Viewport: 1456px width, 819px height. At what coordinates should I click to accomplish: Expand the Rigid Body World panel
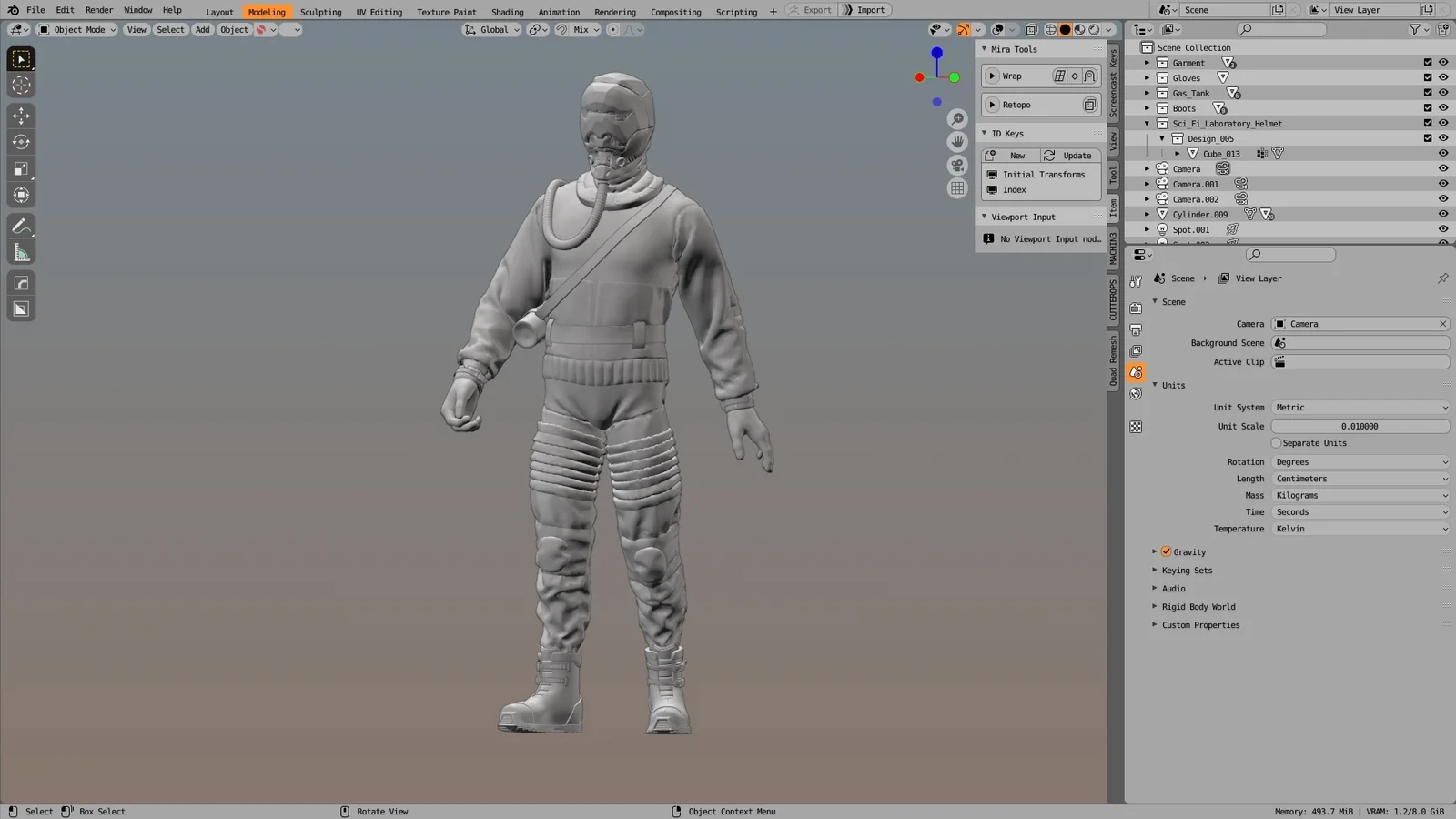point(1198,607)
